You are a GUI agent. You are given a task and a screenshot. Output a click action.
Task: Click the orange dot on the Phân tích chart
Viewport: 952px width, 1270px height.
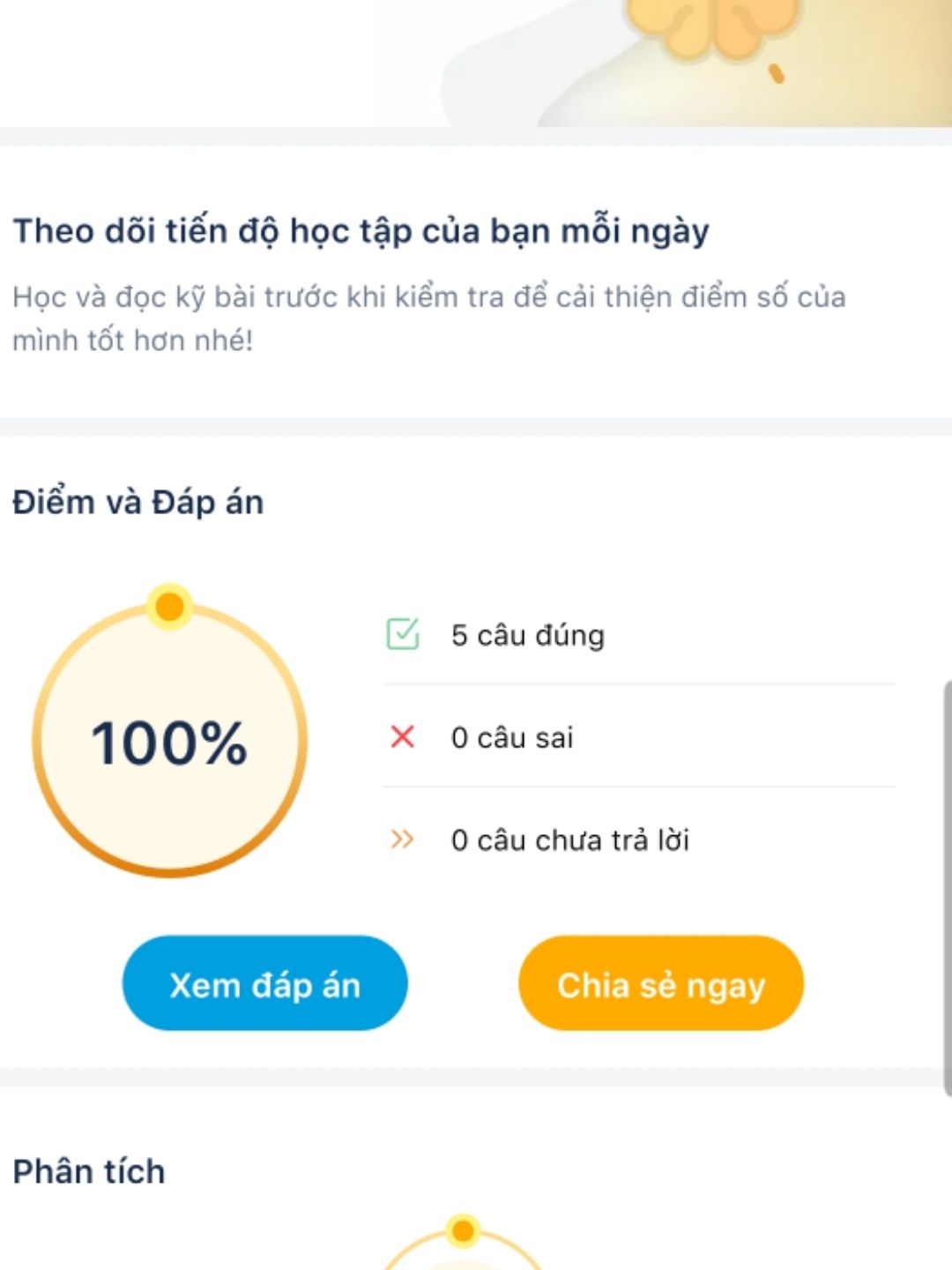(462, 1230)
